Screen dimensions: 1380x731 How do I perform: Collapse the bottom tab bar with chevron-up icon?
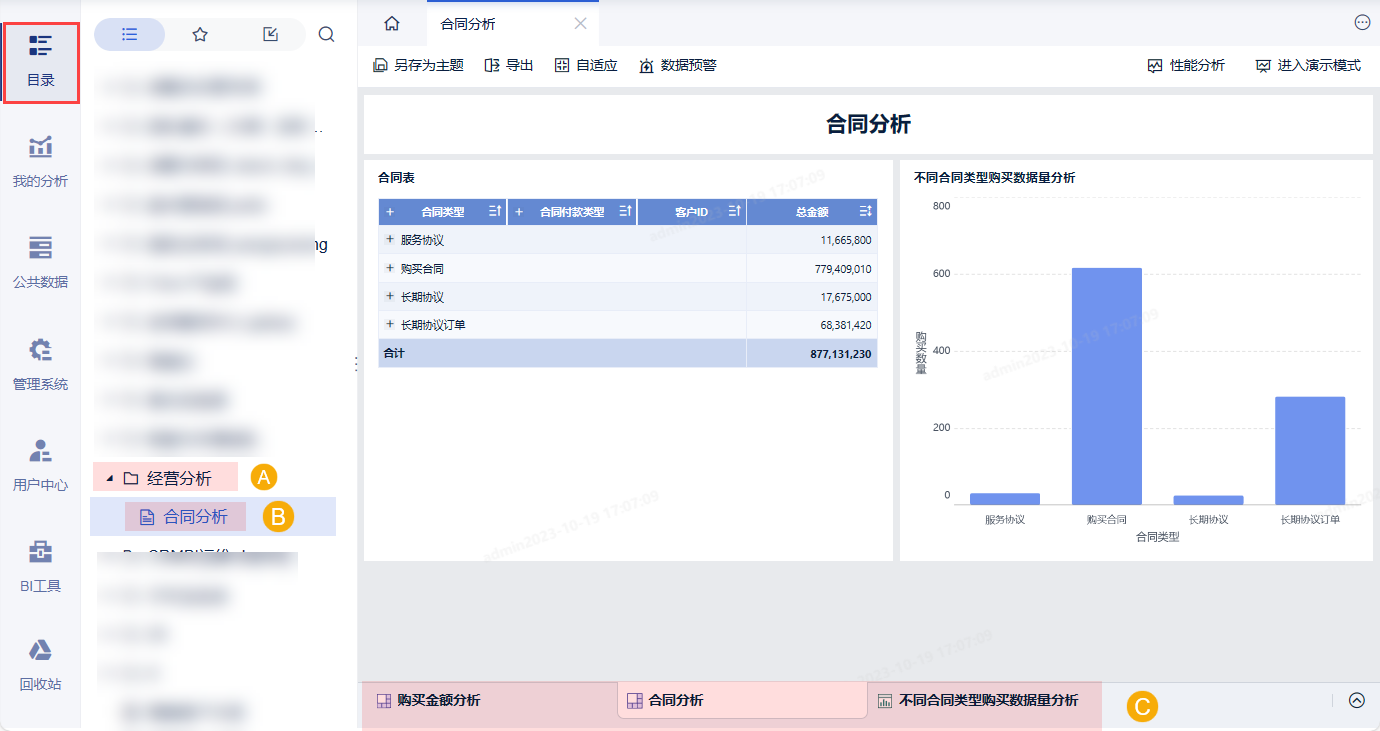(x=1357, y=701)
